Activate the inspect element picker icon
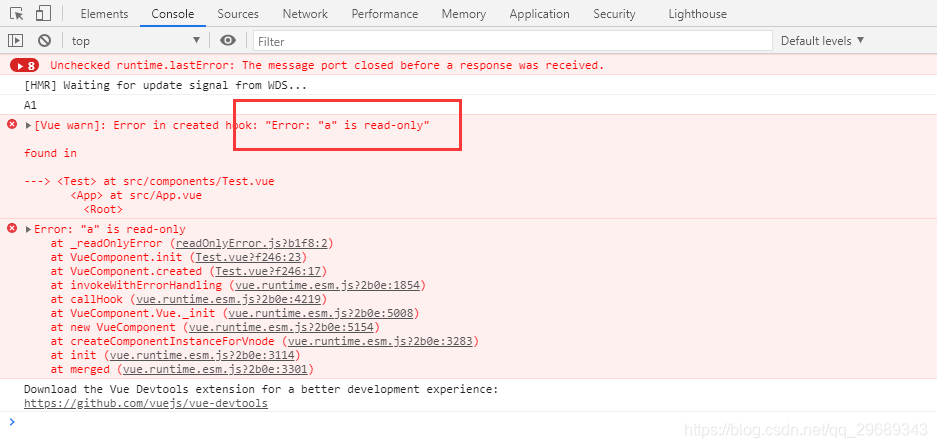Image resolution: width=937 pixels, height=448 pixels. [16, 14]
